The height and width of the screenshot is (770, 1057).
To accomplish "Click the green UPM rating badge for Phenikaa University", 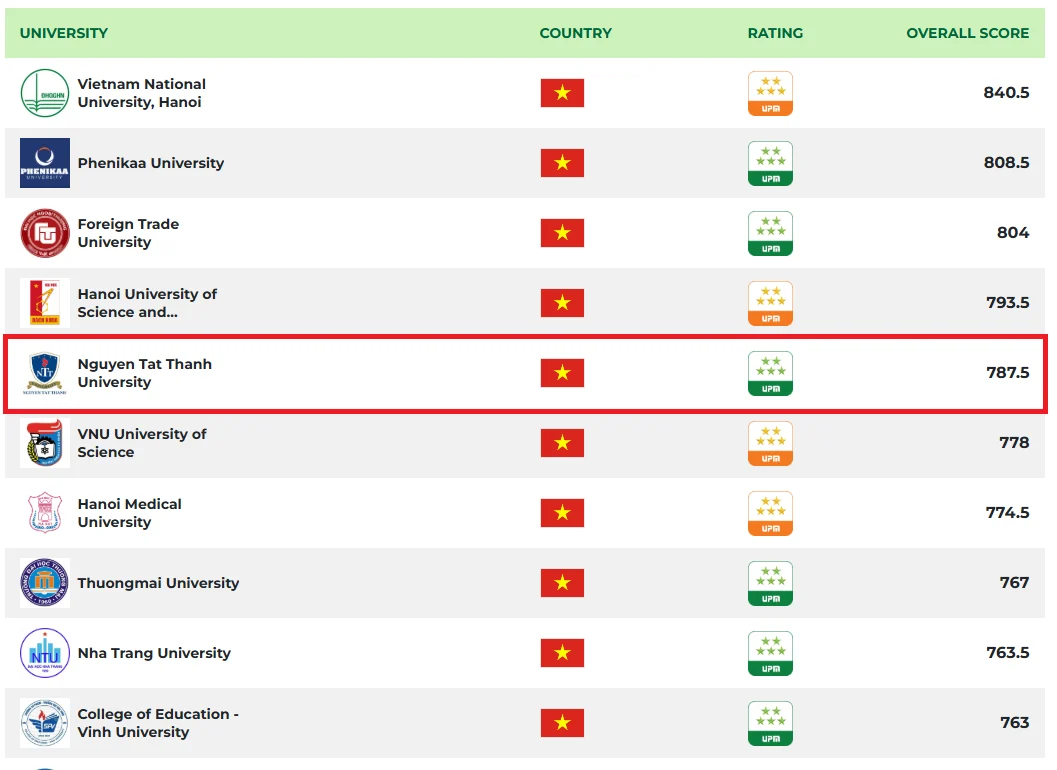I will [771, 163].
